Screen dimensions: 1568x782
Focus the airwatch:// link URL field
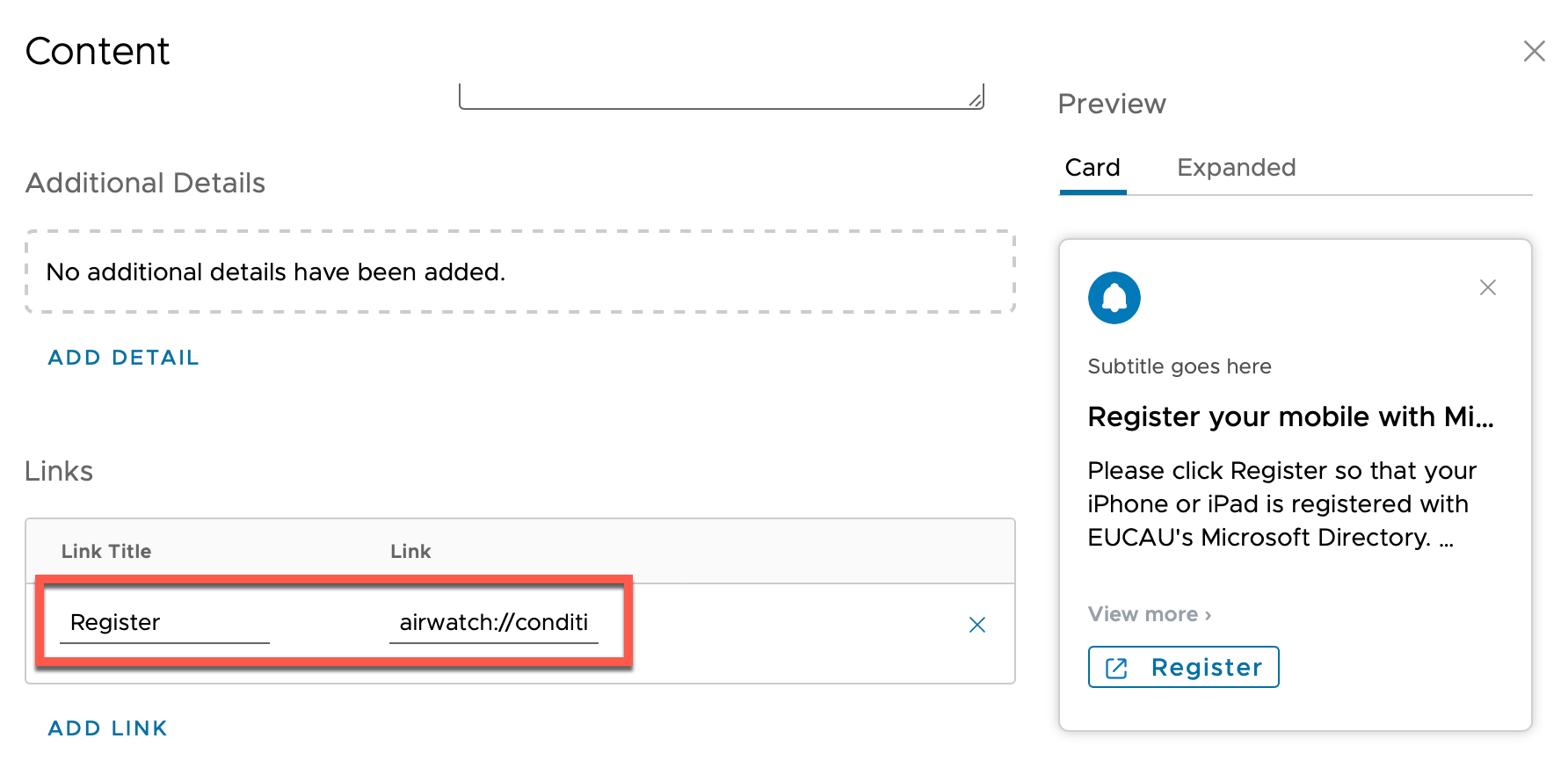(x=493, y=623)
